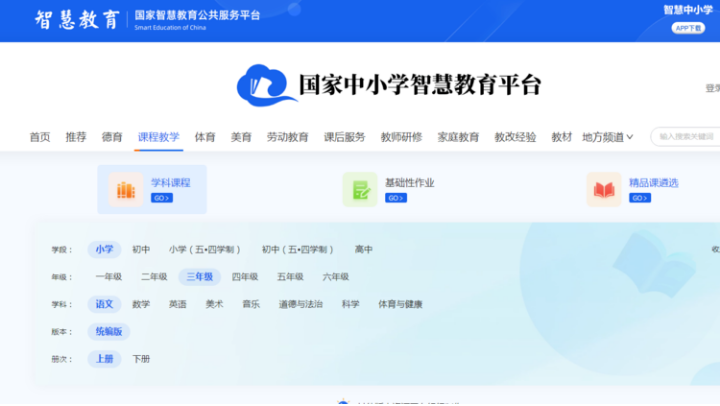Screen dimensions: 720x406
Task: Switch to 教师研修 tab
Action: [x=401, y=137]
